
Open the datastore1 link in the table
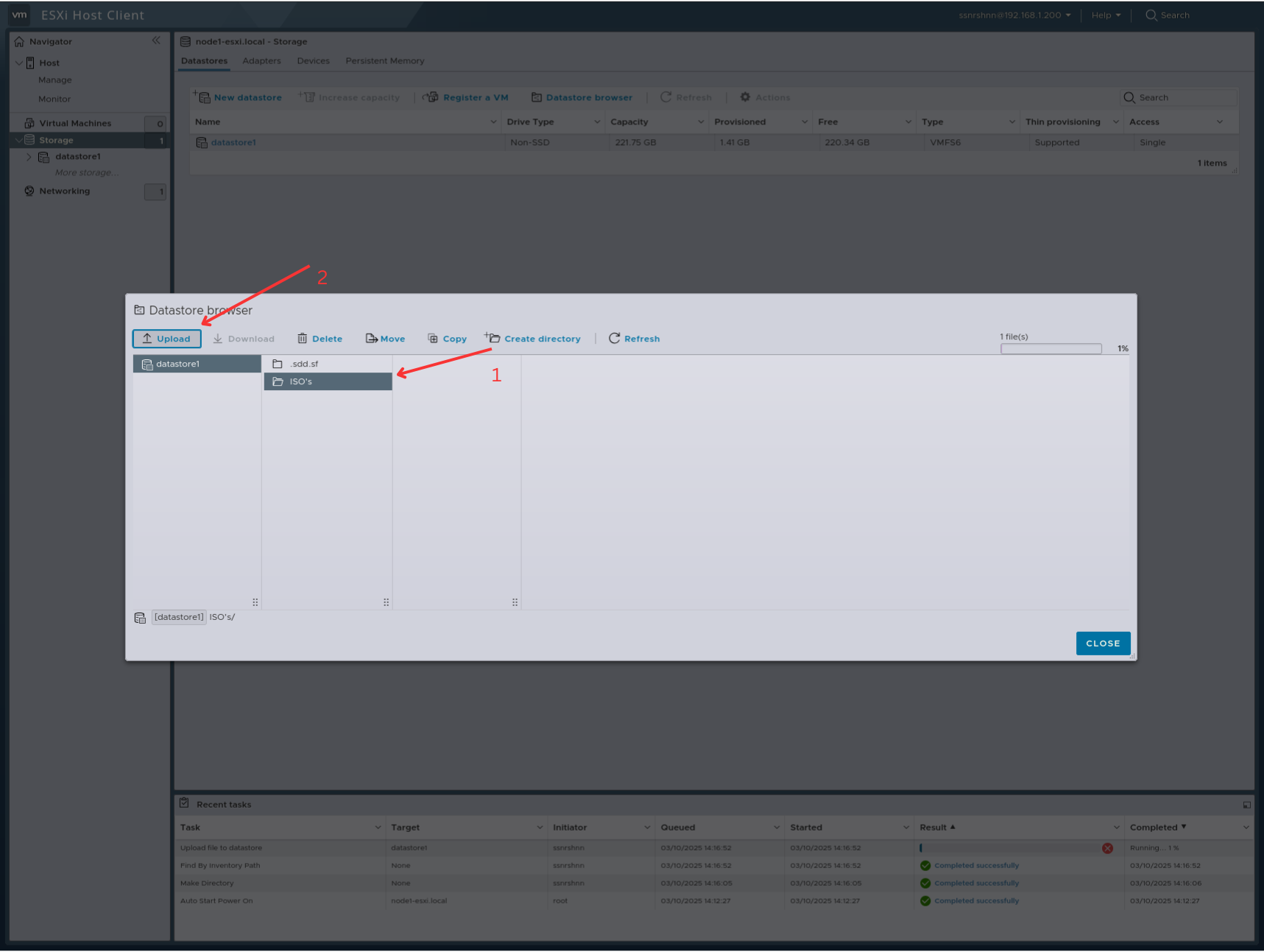click(x=233, y=142)
